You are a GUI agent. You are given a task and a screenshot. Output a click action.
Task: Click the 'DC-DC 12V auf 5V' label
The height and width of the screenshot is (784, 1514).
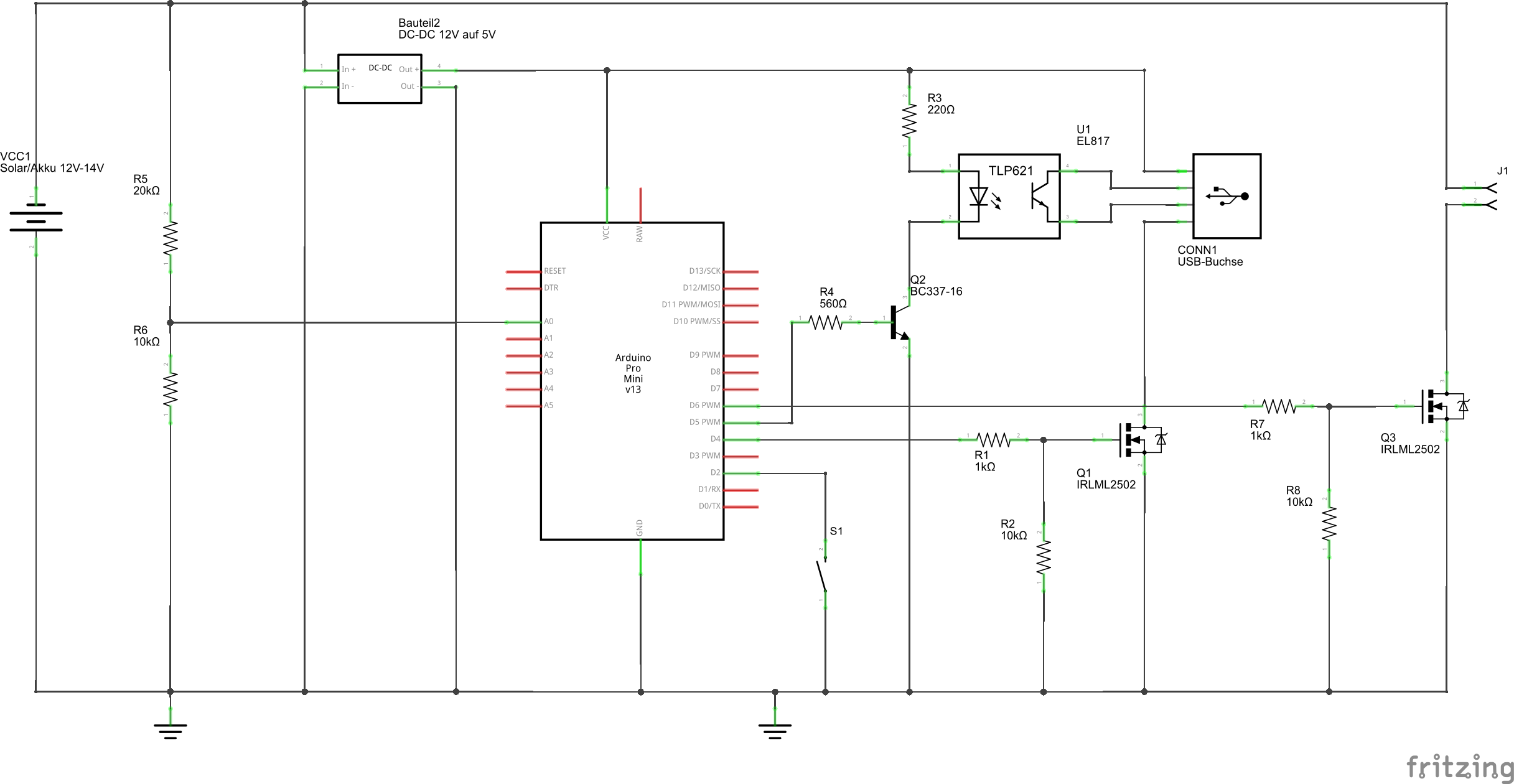447,35
